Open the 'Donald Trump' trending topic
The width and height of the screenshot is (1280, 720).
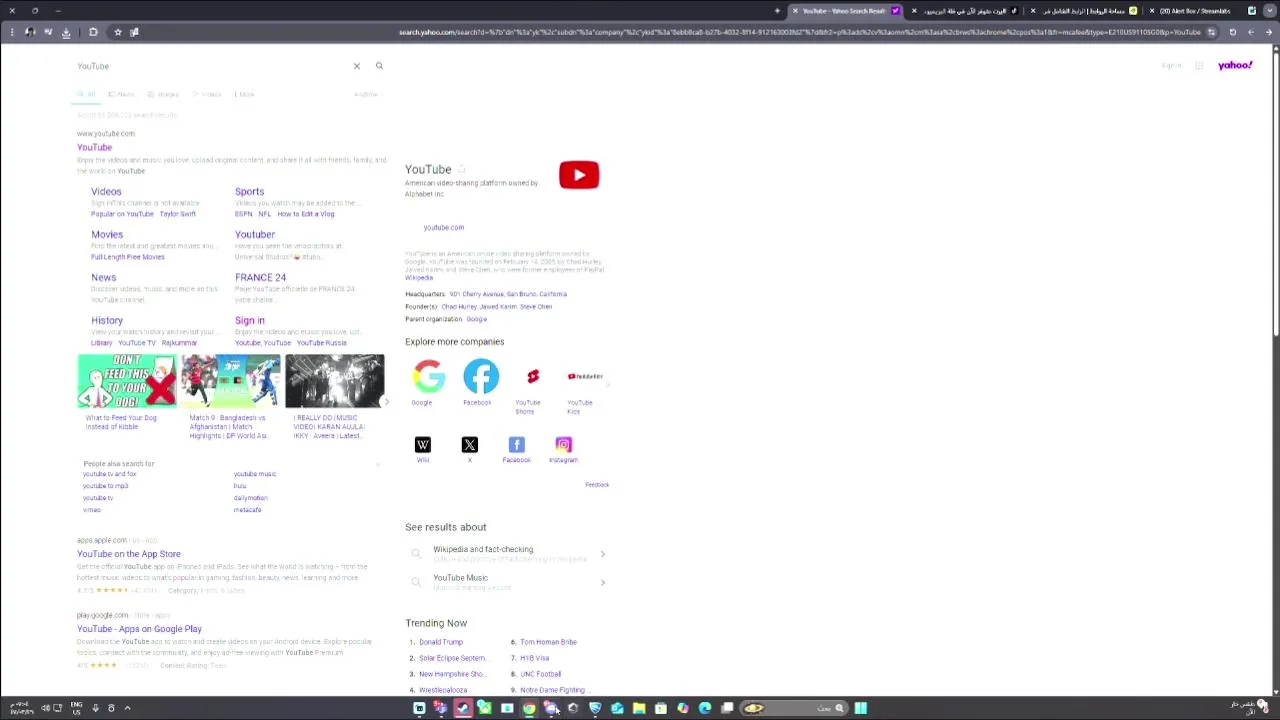click(441, 642)
